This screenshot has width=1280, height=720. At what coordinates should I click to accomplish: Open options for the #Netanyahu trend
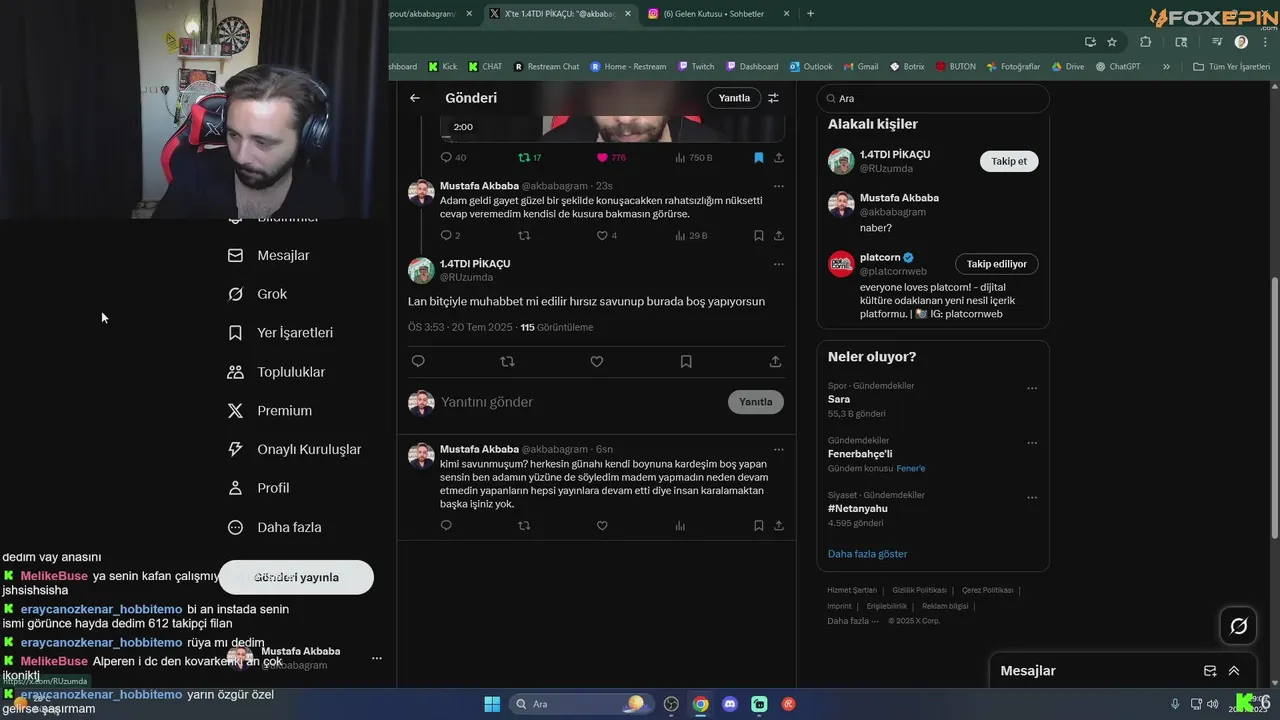pyautogui.click(x=1032, y=497)
